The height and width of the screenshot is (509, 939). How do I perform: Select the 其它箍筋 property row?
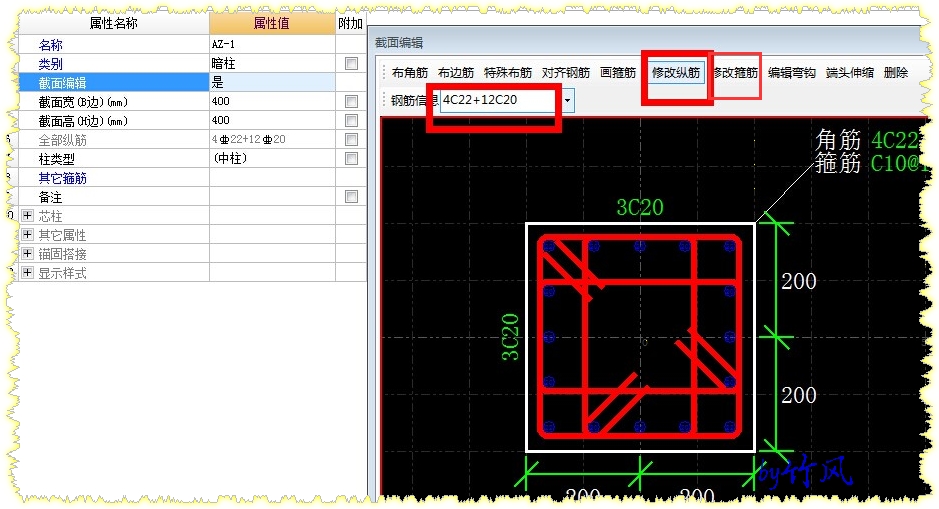click(x=114, y=178)
